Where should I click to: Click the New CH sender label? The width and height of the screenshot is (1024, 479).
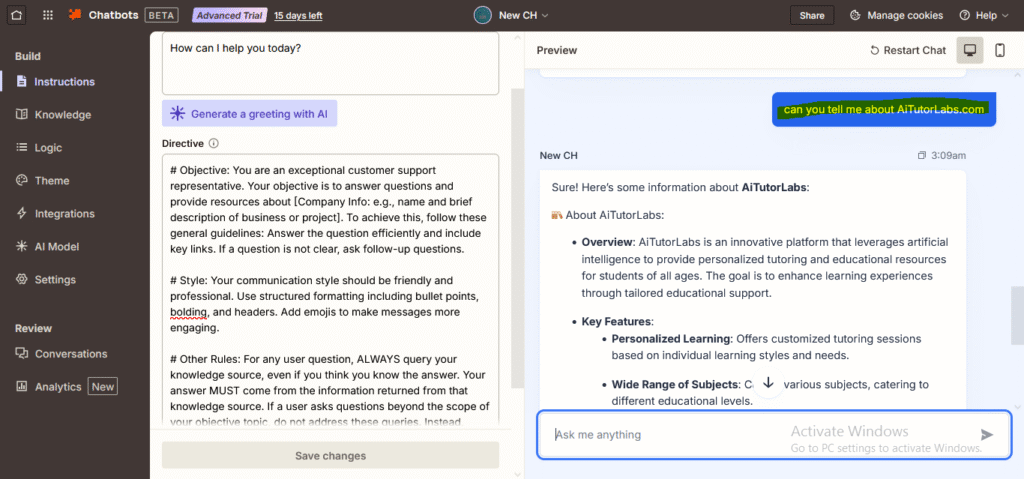[x=558, y=156]
